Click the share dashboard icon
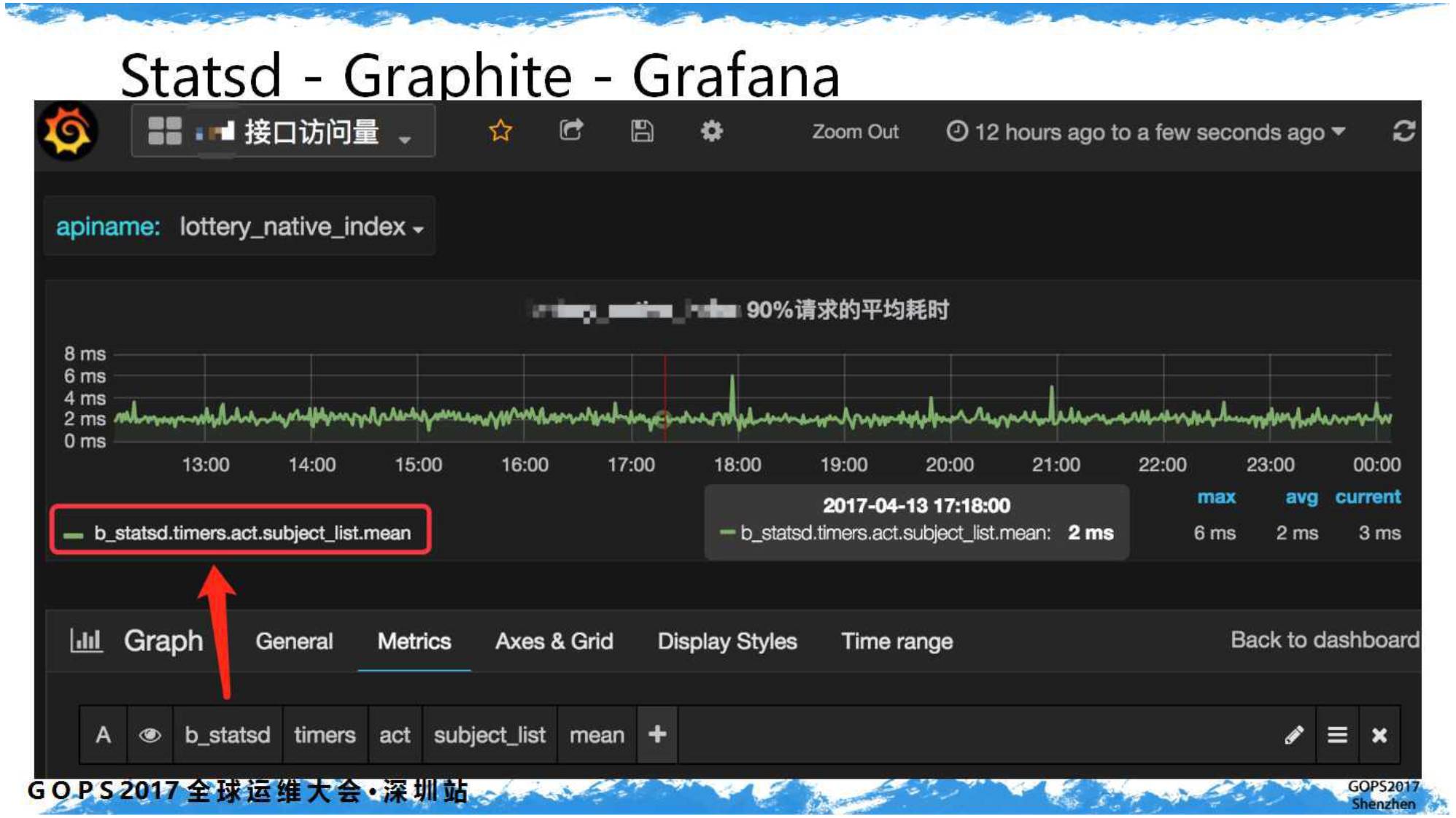This screenshot has height=818, width=1456. click(570, 131)
